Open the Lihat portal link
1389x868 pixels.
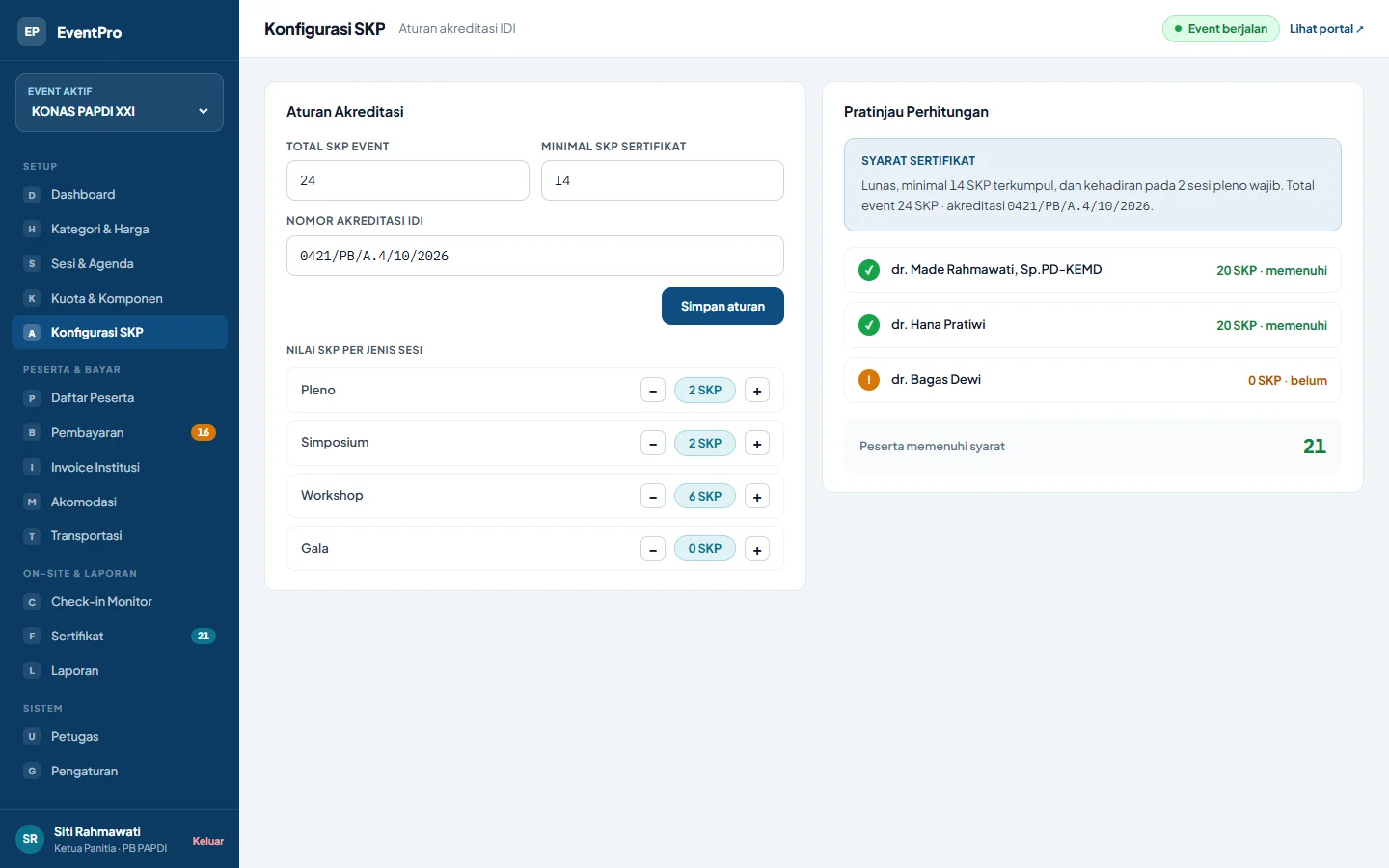tap(1326, 29)
